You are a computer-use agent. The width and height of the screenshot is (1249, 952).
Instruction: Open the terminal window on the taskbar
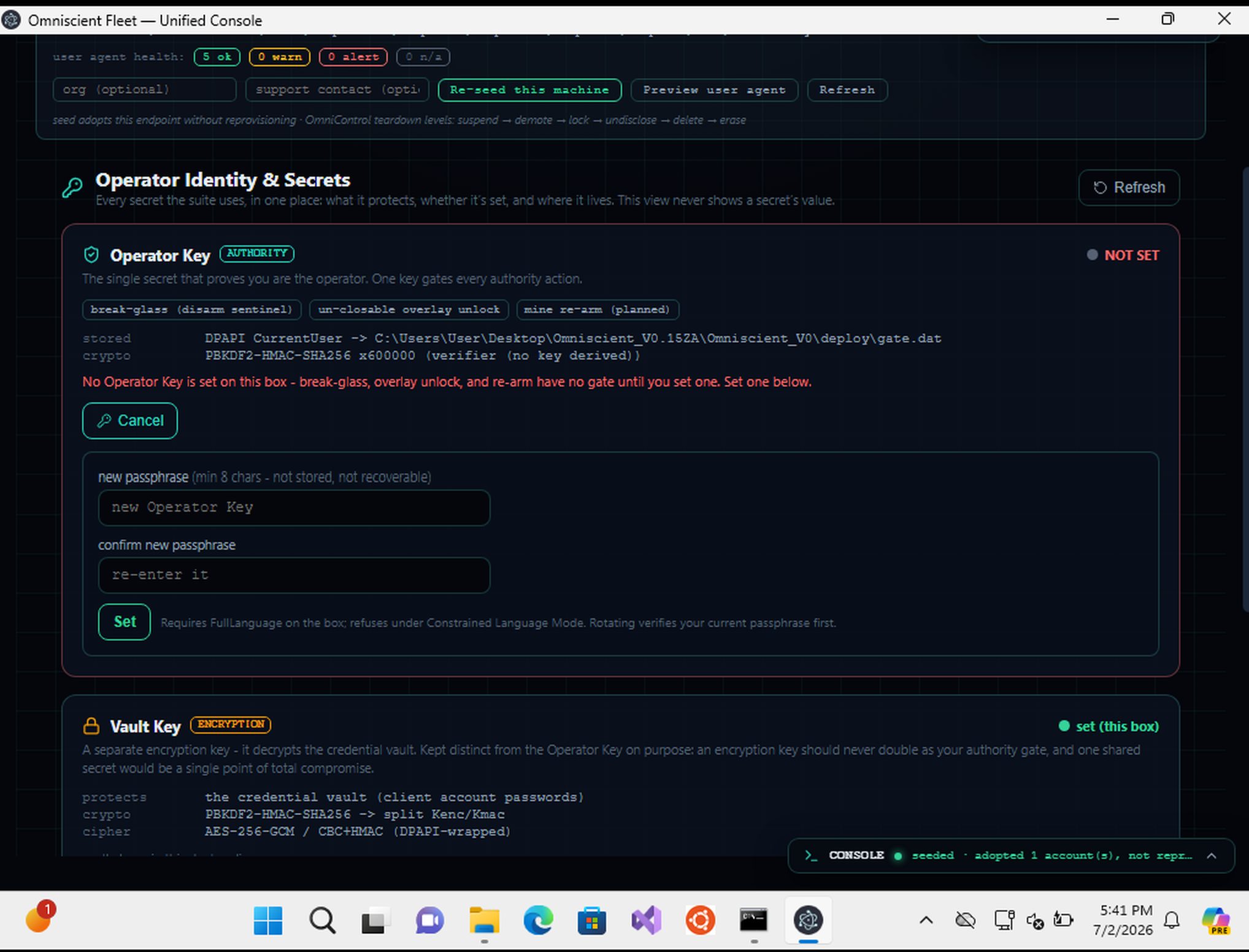pos(753,920)
